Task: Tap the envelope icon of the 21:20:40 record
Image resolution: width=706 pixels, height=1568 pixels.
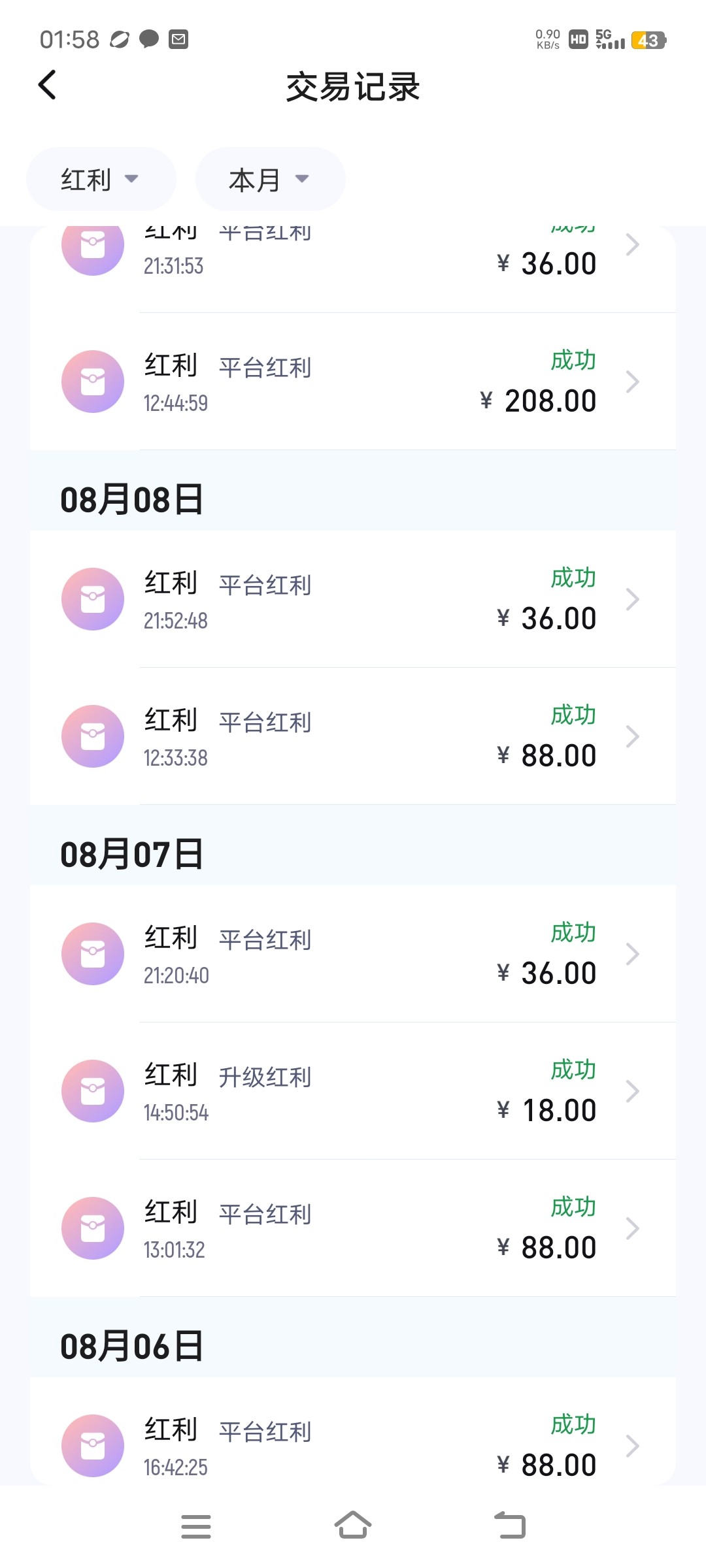Action: (x=93, y=954)
